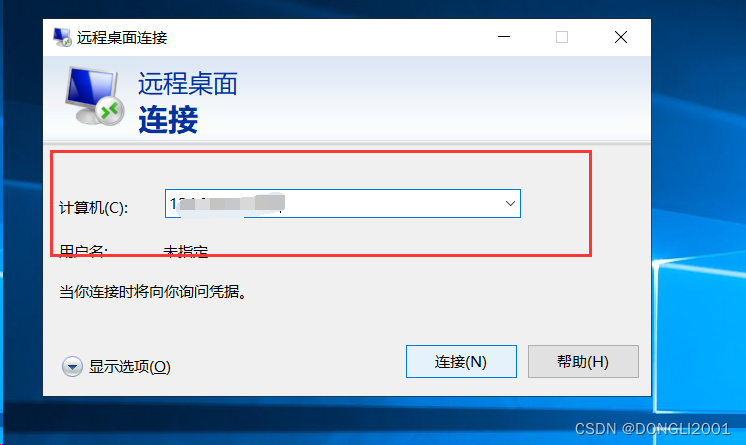This screenshot has height=445, width=746.
Task: Click the disabled maximize square button
Action: click(x=562, y=37)
